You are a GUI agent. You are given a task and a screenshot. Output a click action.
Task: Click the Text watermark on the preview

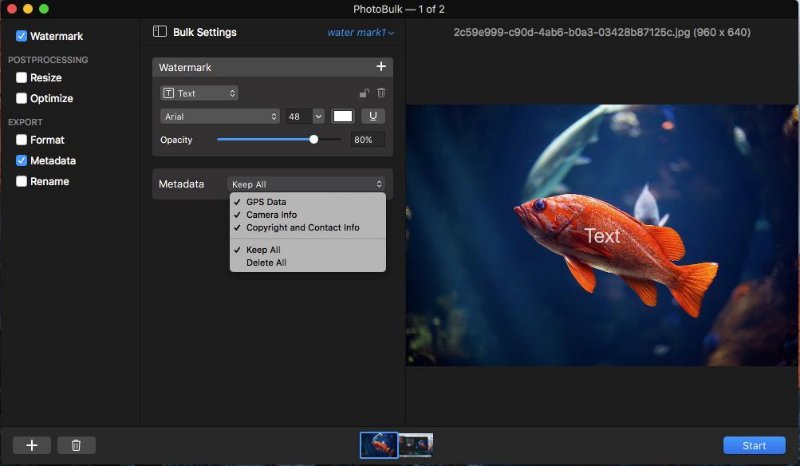coord(602,236)
